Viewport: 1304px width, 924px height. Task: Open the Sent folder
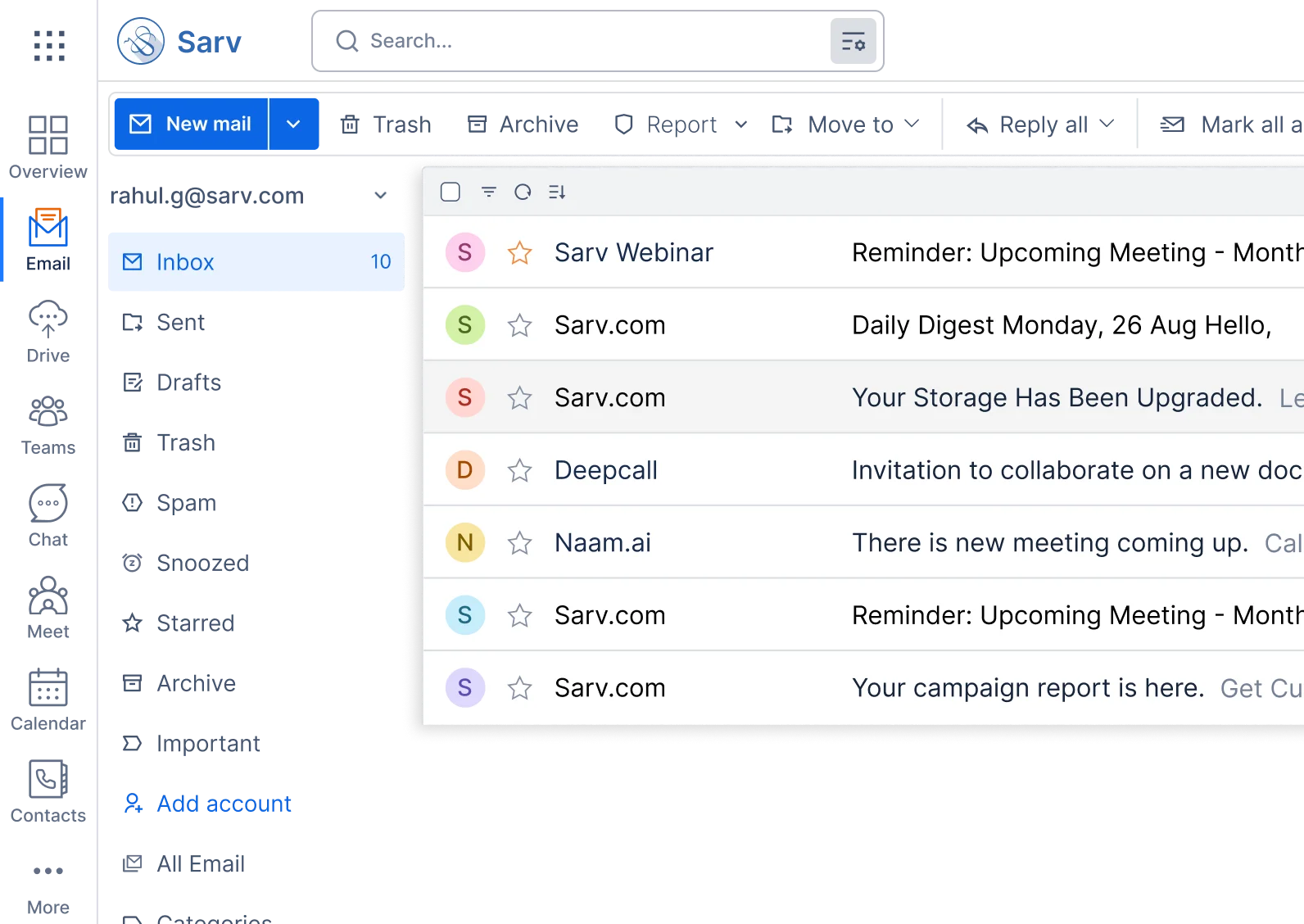click(256, 322)
